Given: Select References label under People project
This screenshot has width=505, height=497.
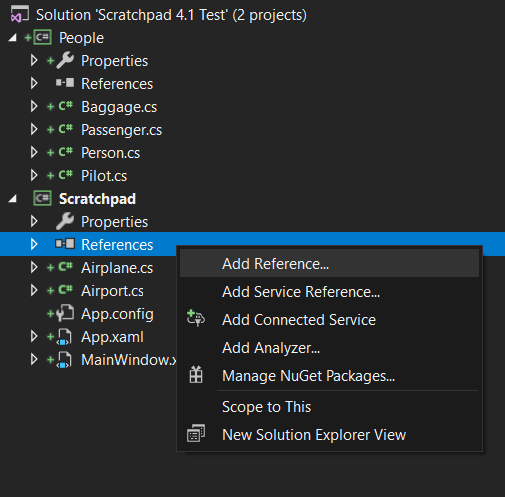Looking at the screenshot, I should (x=117, y=84).
